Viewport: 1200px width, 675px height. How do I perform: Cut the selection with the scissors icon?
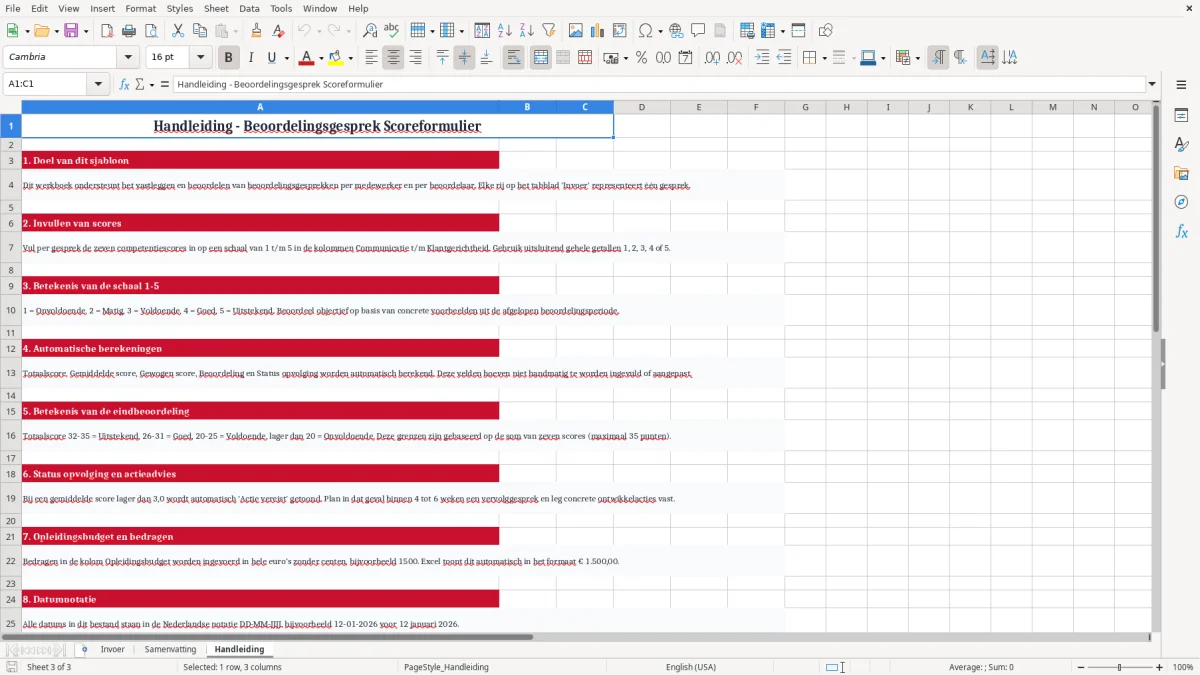(178, 31)
